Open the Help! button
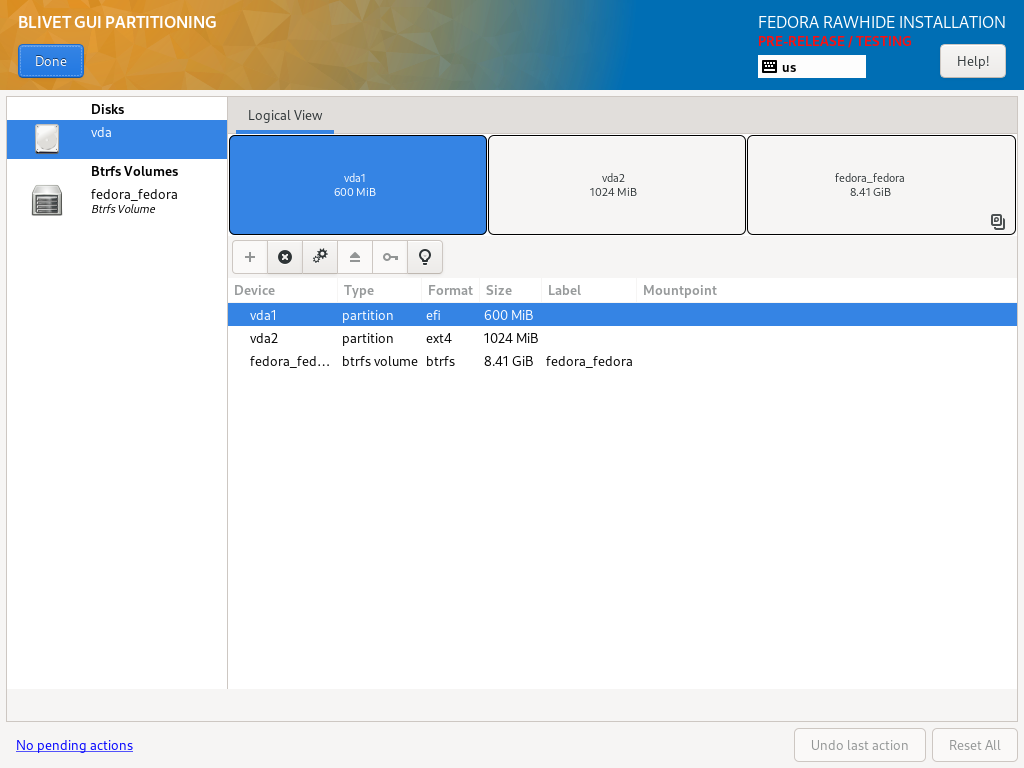Viewport: 1024px width, 768px height. (972, 61)
